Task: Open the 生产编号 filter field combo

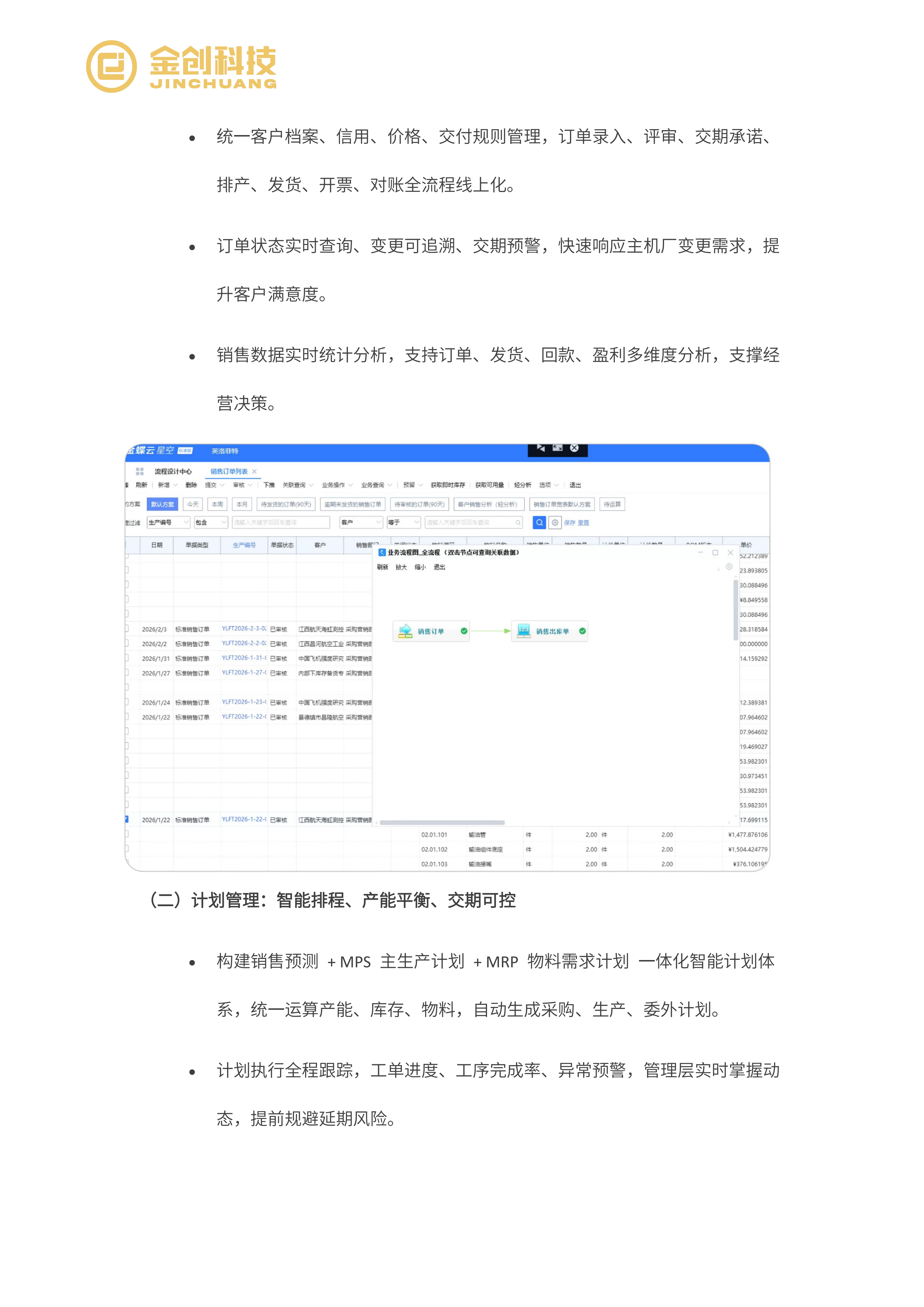Action: tap(169, 522)
